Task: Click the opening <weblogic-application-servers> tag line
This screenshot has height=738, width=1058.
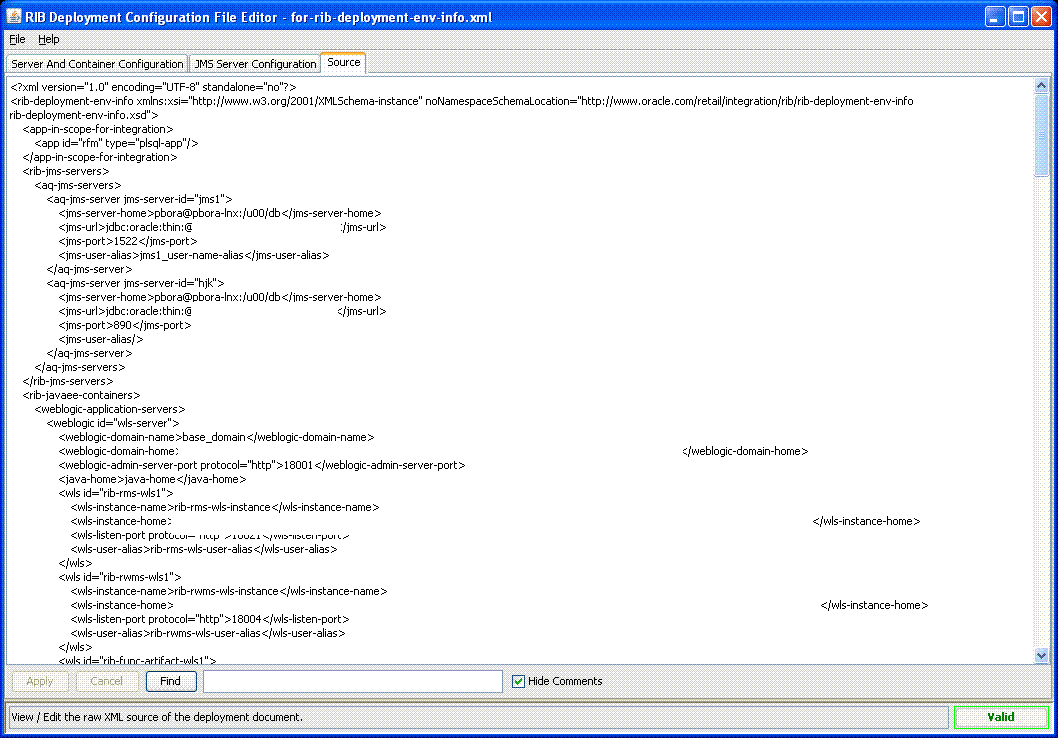Action: 109,409
